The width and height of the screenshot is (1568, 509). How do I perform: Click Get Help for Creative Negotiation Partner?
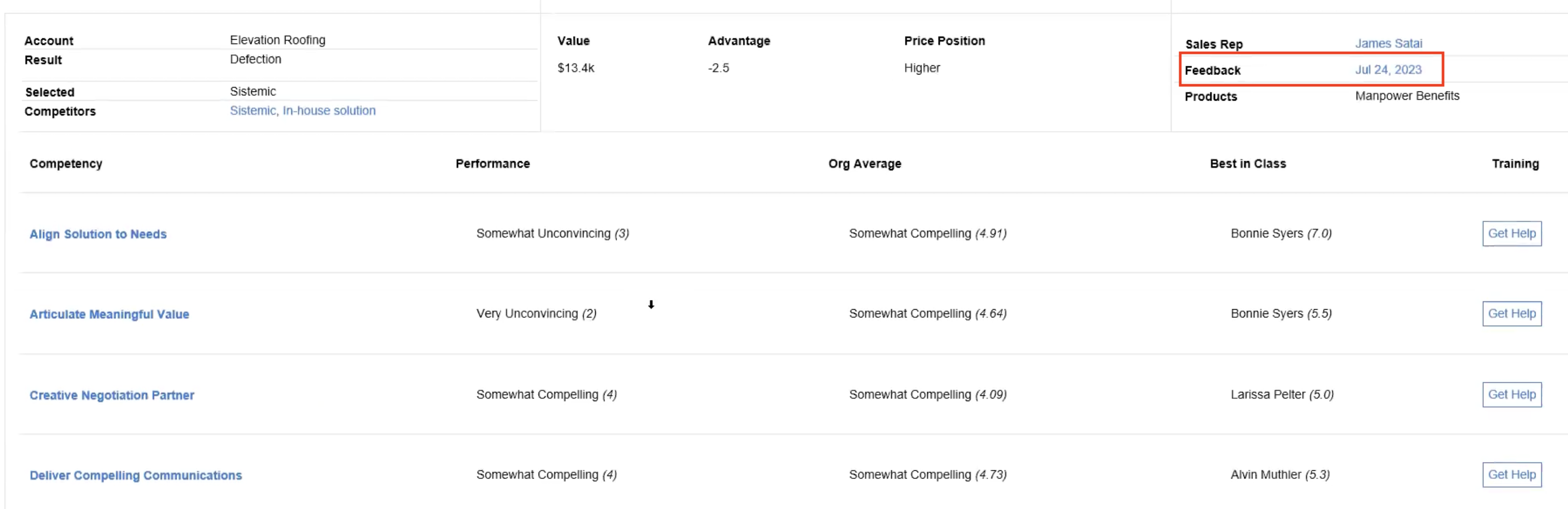1511,394
